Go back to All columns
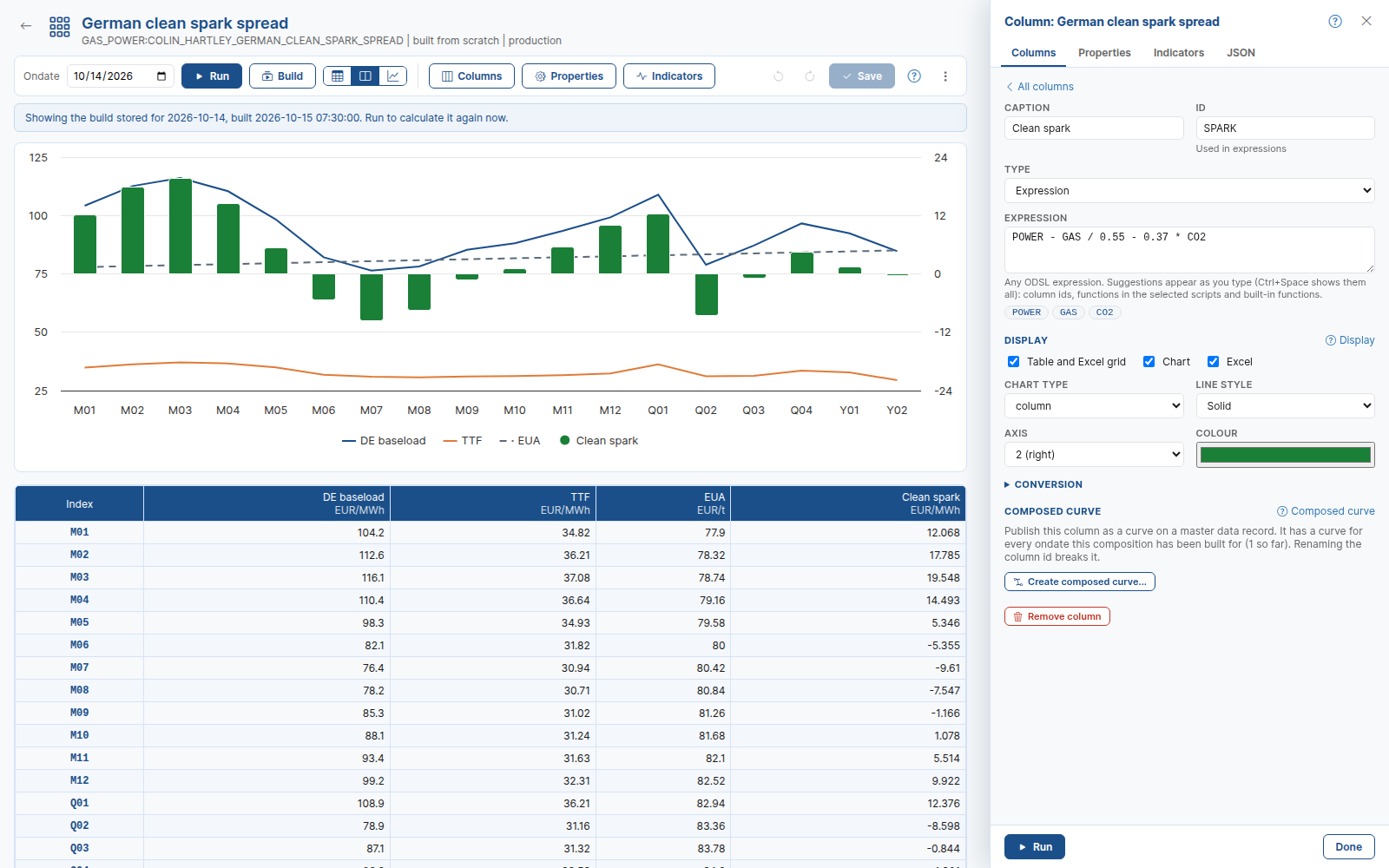Viewport: 1389px width, 868px height. (x=1039, y=87)
